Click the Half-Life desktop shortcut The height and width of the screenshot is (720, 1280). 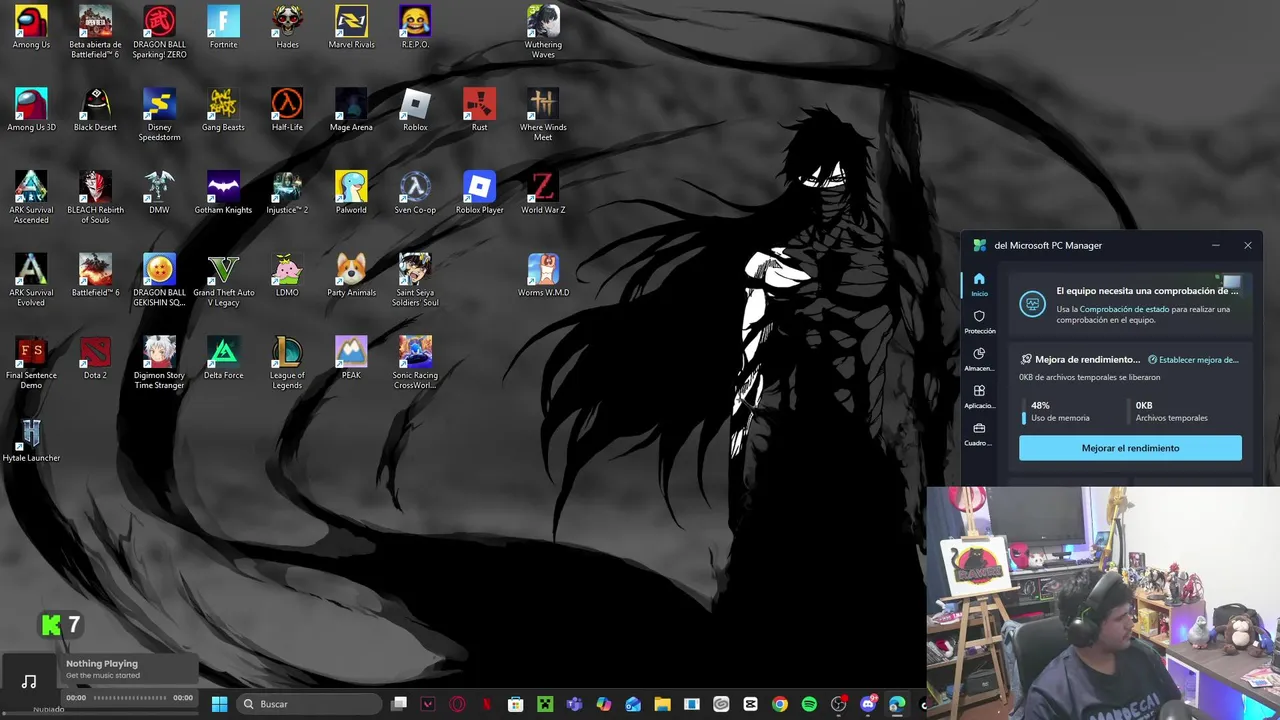[x=287, y=110]
